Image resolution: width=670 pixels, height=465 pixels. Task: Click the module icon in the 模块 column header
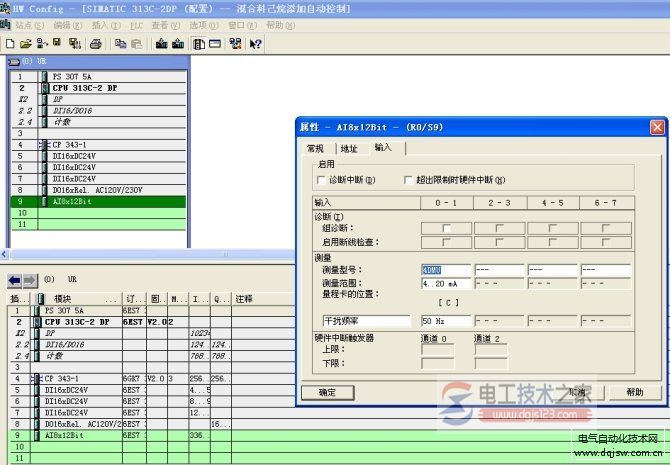point(41,298)
